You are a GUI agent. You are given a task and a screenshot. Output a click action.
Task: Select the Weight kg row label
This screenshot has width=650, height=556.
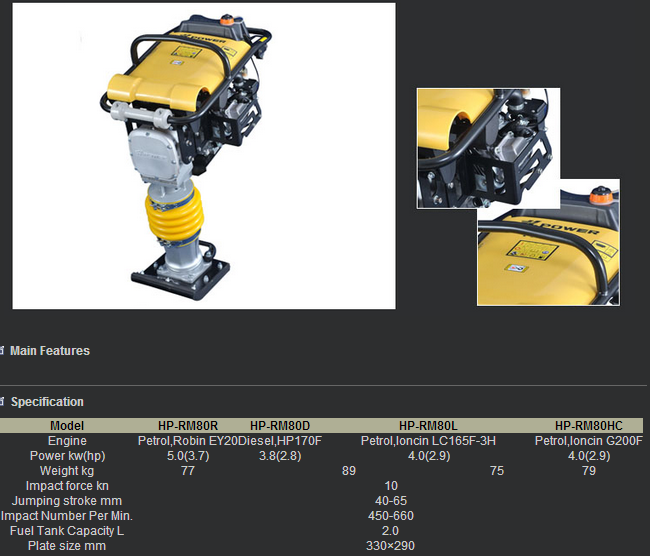click(67, 471)
